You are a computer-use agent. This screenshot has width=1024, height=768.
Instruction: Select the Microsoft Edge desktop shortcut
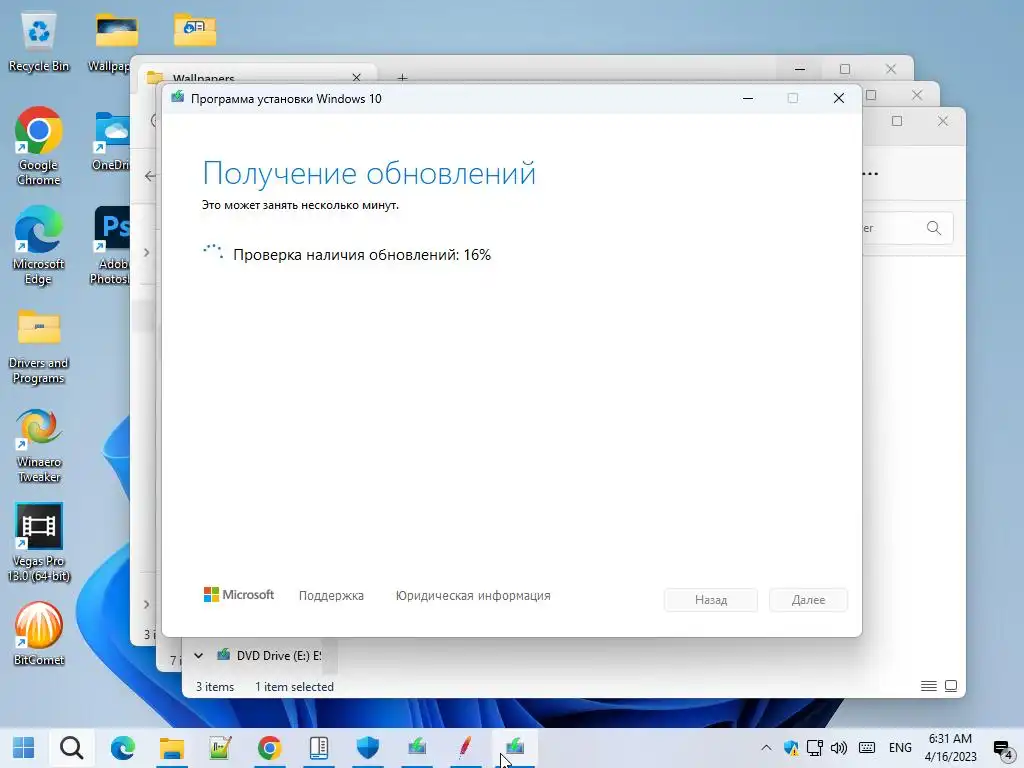(x=39, y=246)
